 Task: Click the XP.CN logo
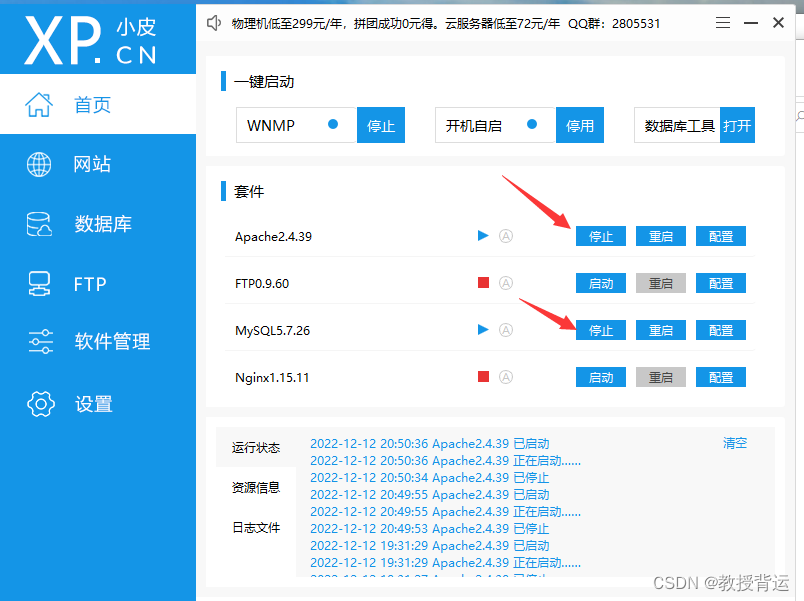tap(90, 40)
